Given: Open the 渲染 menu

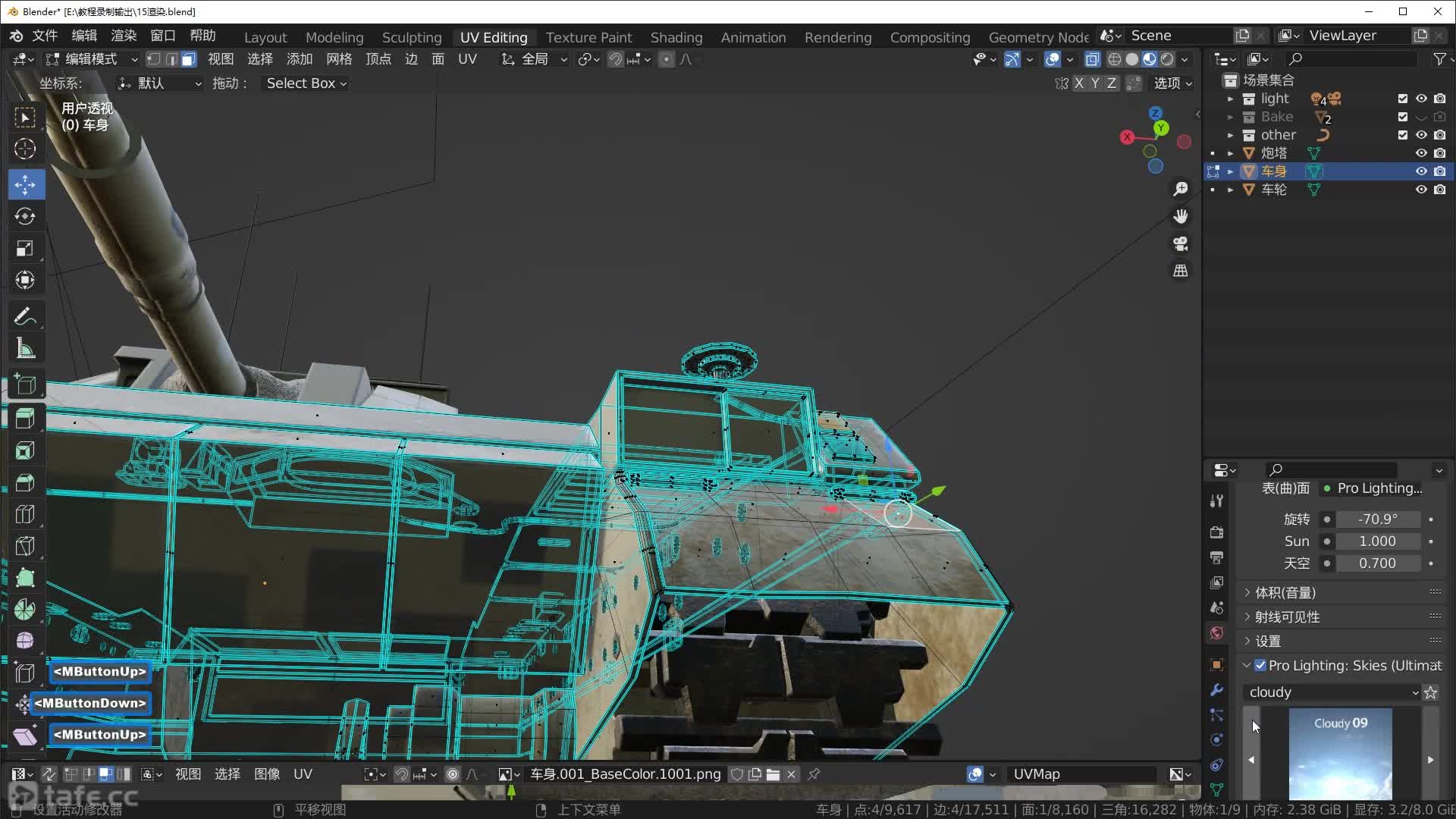Looking at the screenshot, I should pos(124,36).
